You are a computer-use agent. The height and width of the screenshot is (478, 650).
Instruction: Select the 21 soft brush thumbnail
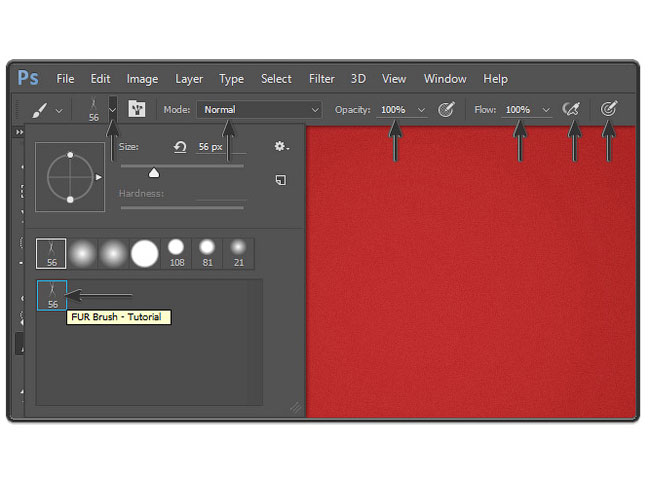pos(238,253)
